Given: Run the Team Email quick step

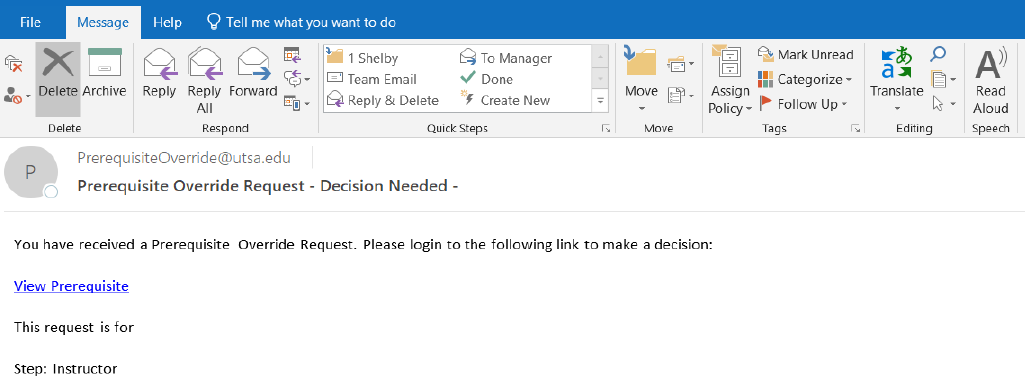Looking at the screenshot, I should point(371,79).
